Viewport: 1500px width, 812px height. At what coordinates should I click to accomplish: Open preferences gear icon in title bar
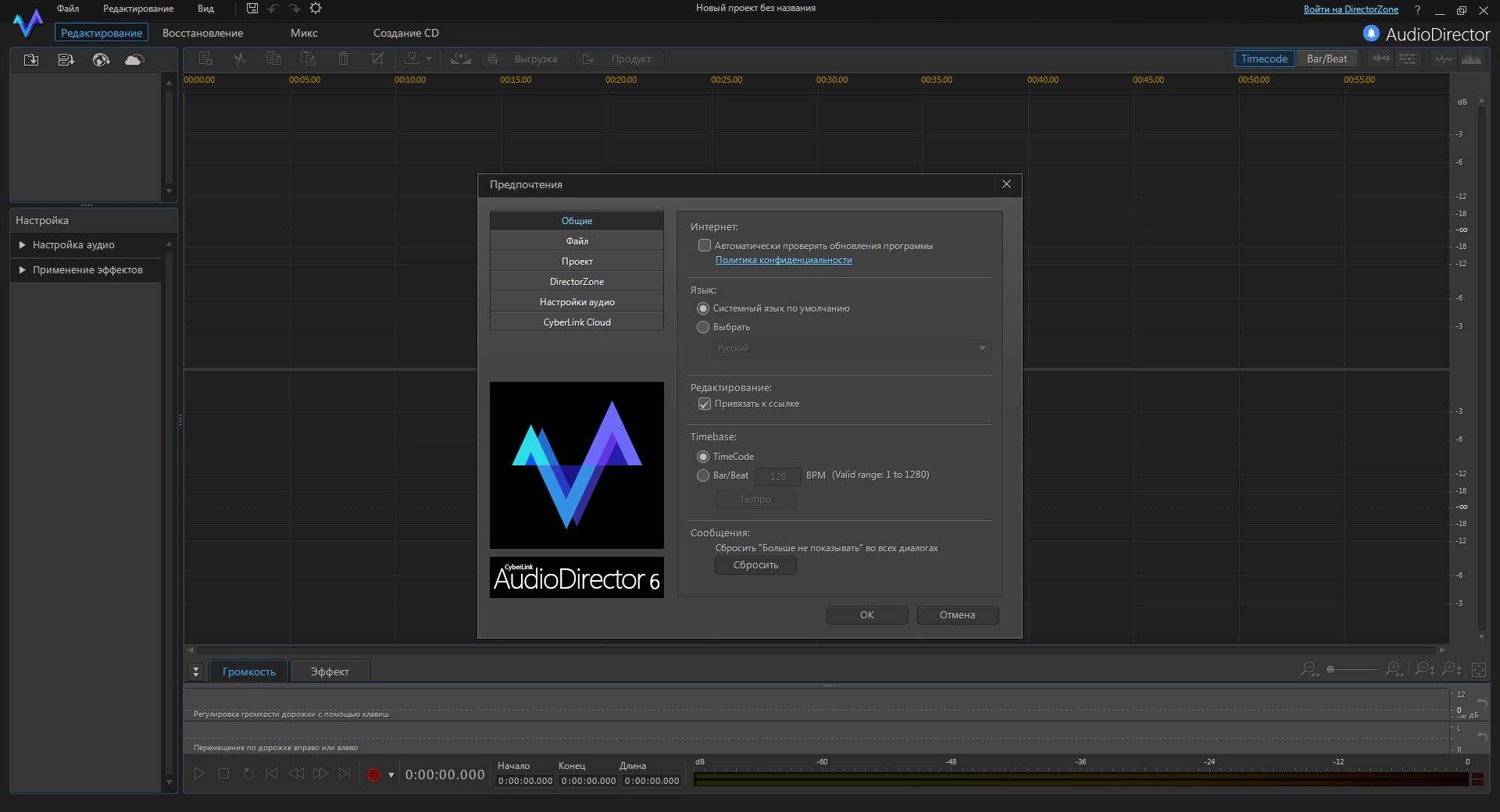pyautogui.click(x=316, y=8)
